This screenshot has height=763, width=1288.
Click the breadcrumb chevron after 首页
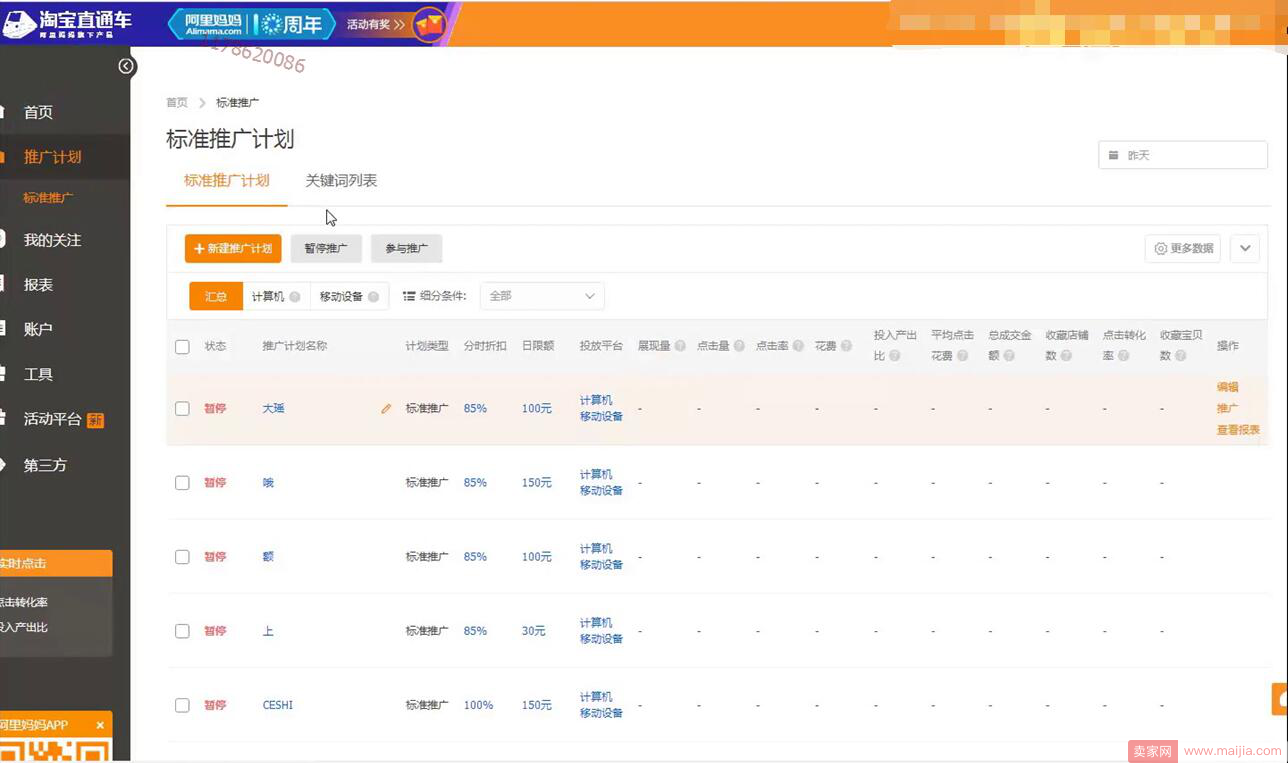202,103
